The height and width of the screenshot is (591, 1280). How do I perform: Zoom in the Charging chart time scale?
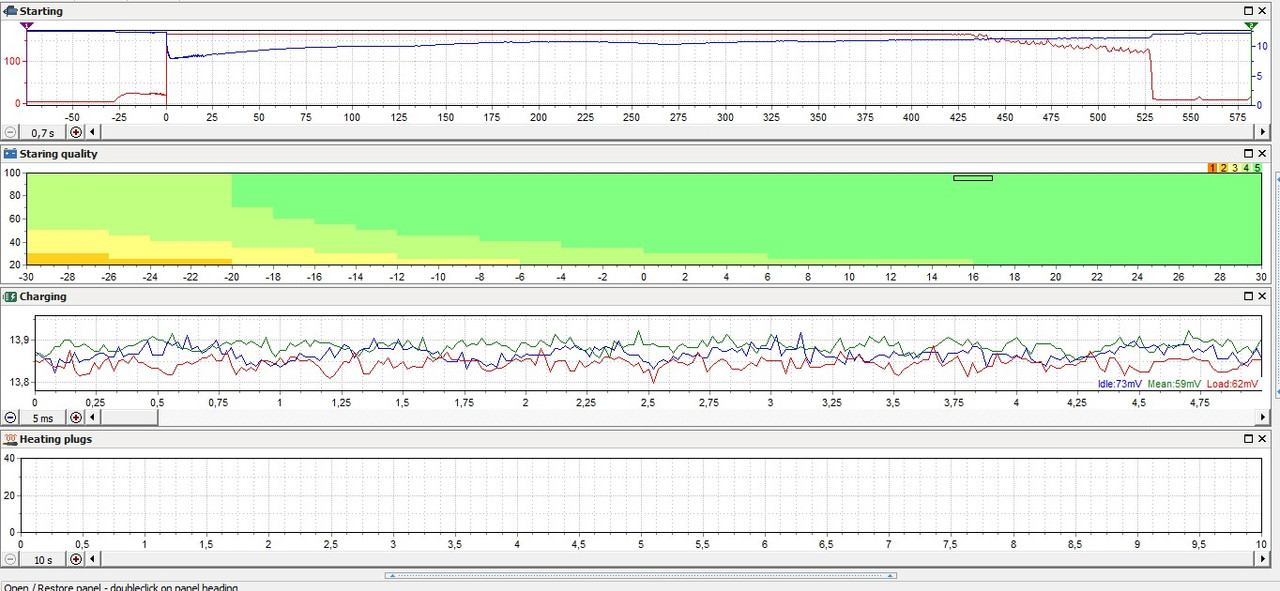pyautogui.click(x=76, y=418)
